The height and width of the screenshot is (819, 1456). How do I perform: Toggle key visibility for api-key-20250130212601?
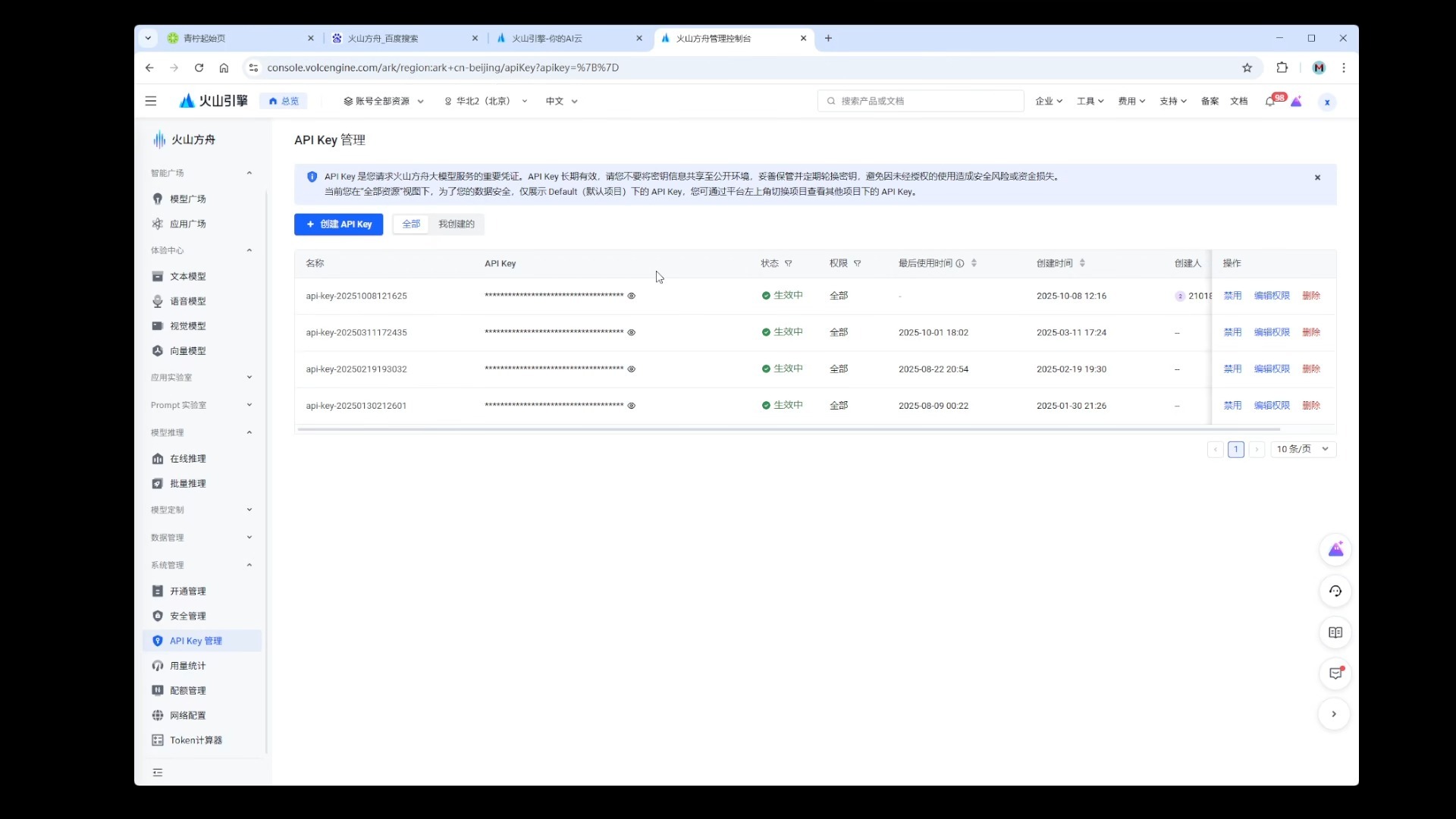[x=631, y=406]
